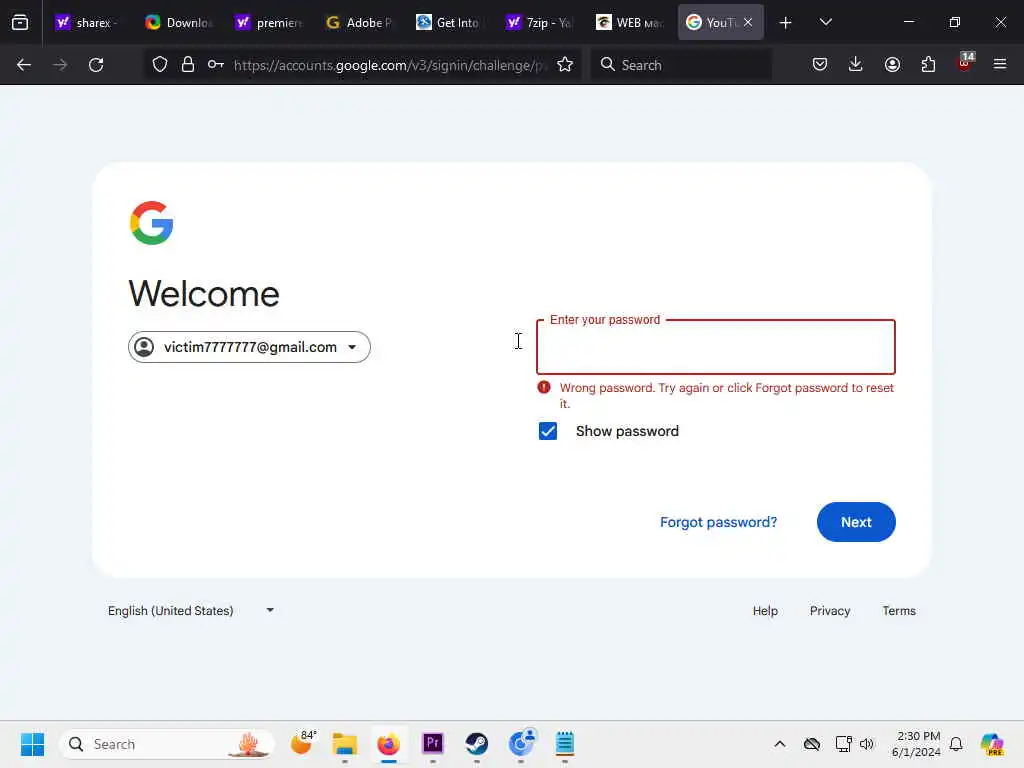Click the Next button
Screen dimensions: 1024x768
[856, 522]
